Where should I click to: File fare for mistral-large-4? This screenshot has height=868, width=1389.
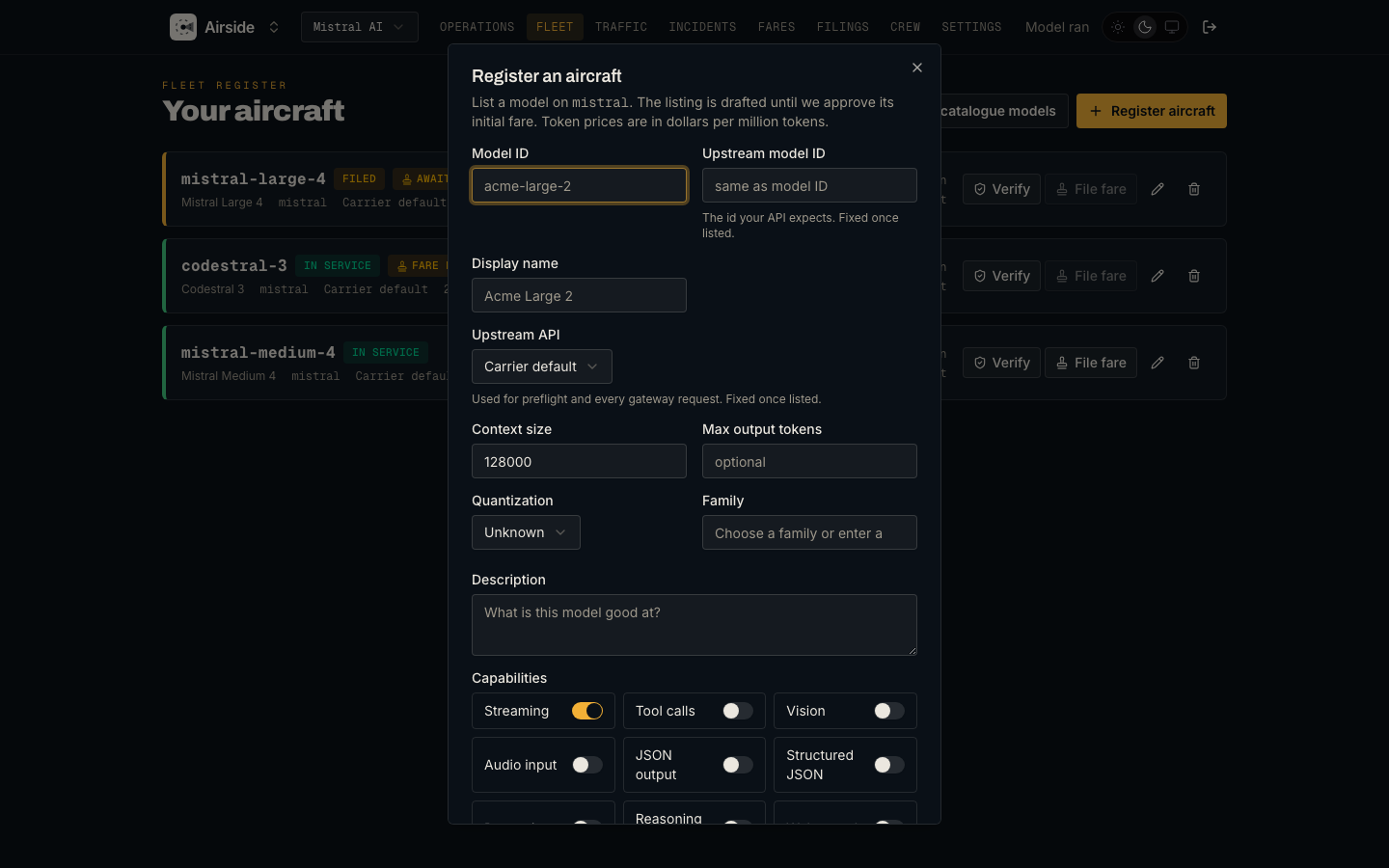pos(1091,189)
